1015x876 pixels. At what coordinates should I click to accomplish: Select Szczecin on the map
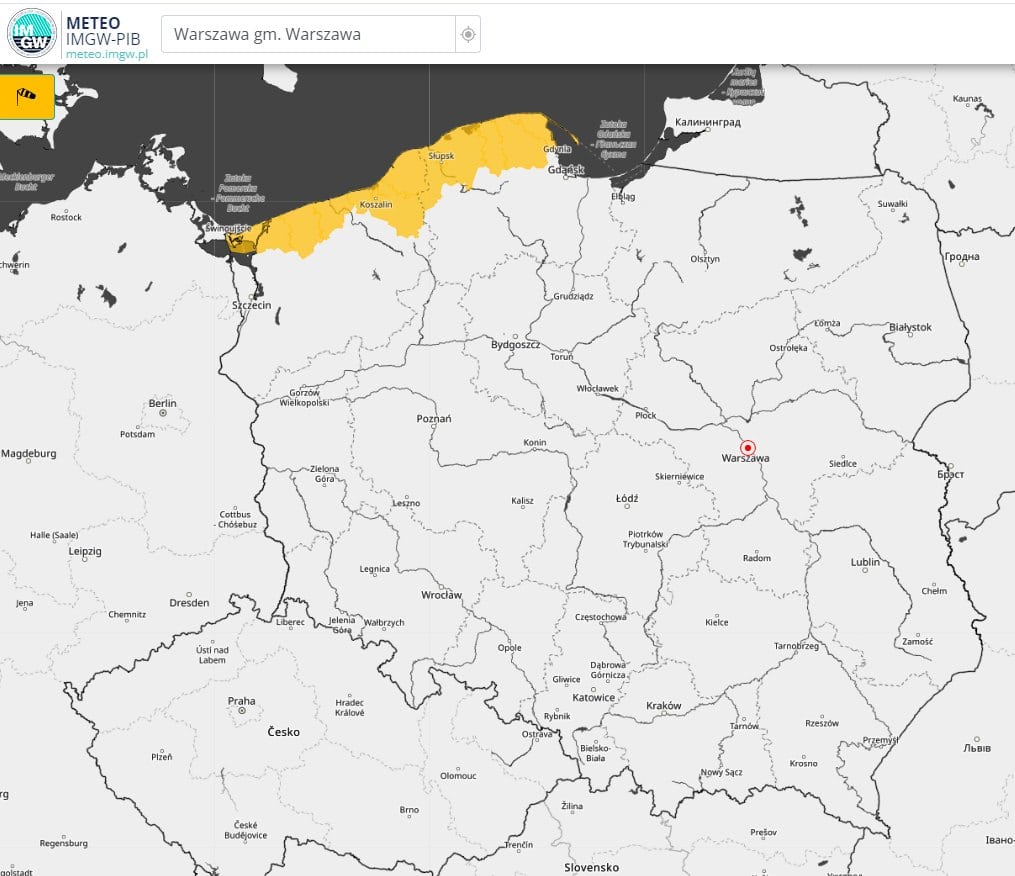pyautogui.click(x=251, y=305)
